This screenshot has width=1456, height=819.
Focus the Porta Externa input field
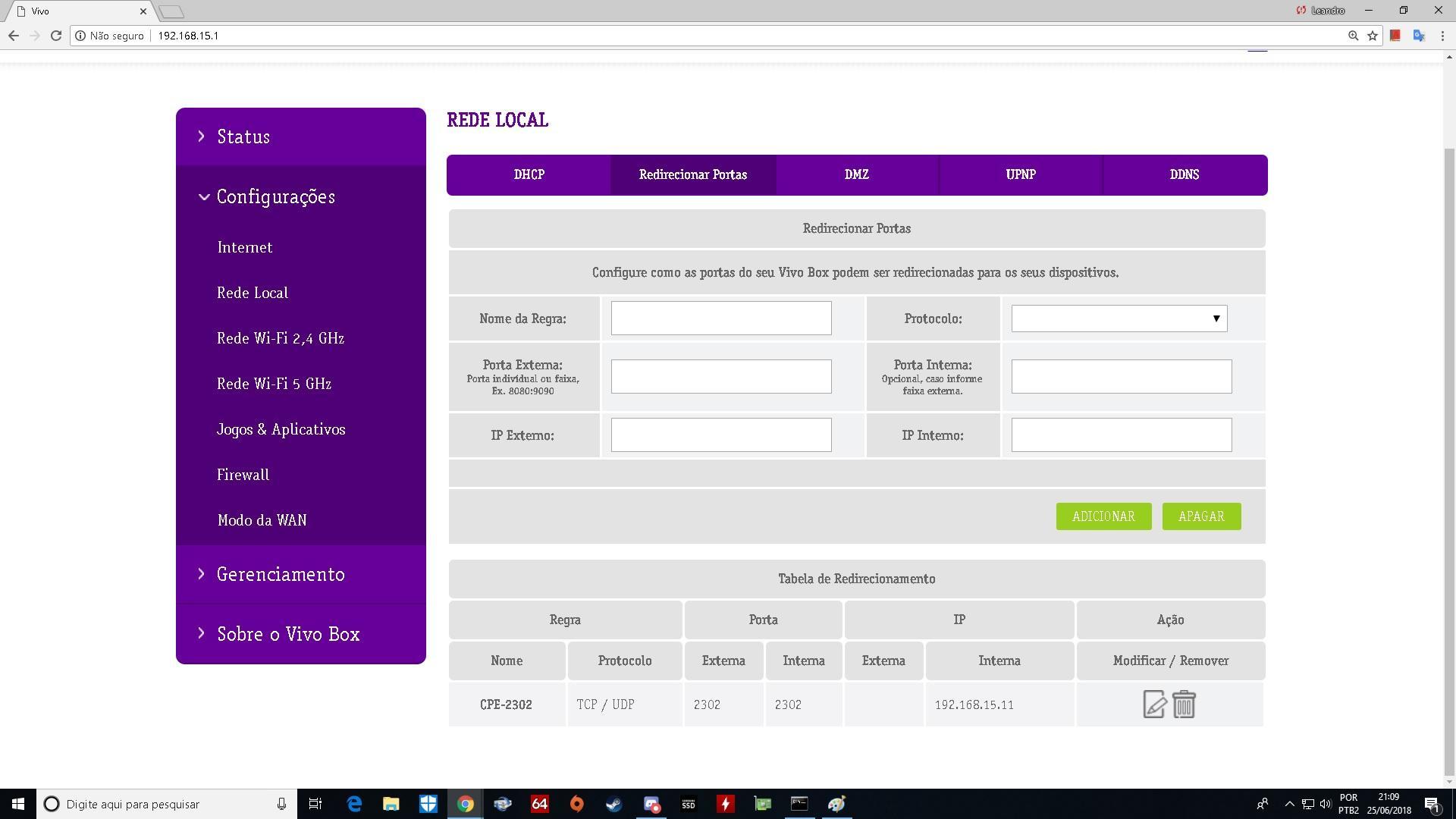[721, 377]
